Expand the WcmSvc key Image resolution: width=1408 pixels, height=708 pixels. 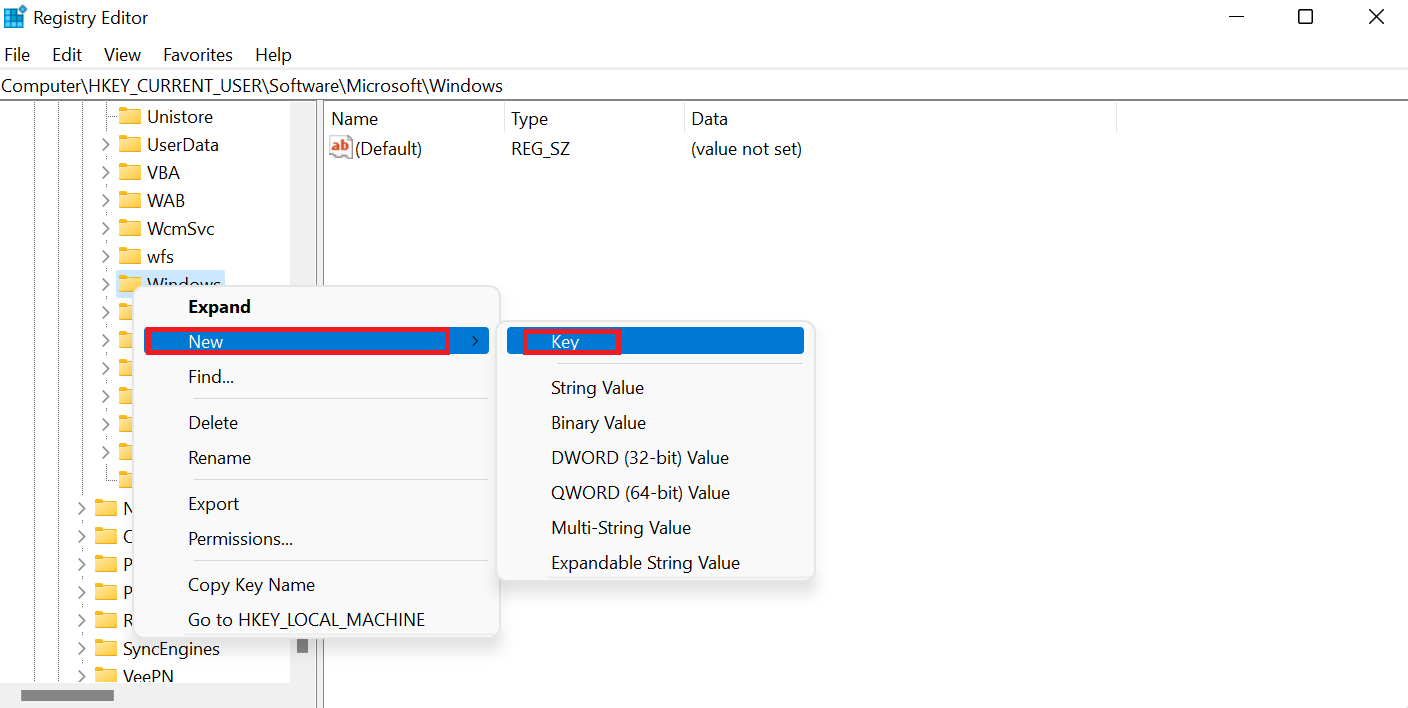click(106, 228)
